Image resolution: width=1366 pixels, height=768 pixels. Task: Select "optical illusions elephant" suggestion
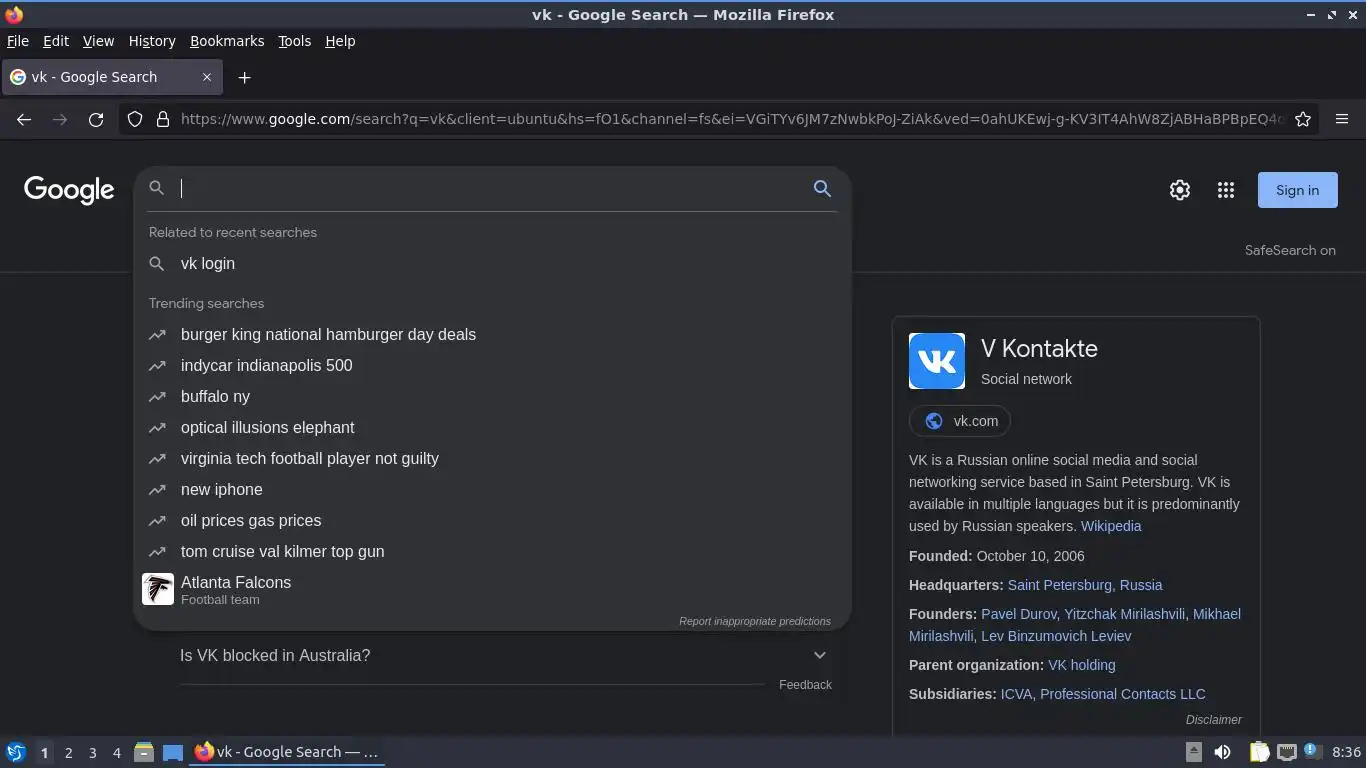coord(492,427)
